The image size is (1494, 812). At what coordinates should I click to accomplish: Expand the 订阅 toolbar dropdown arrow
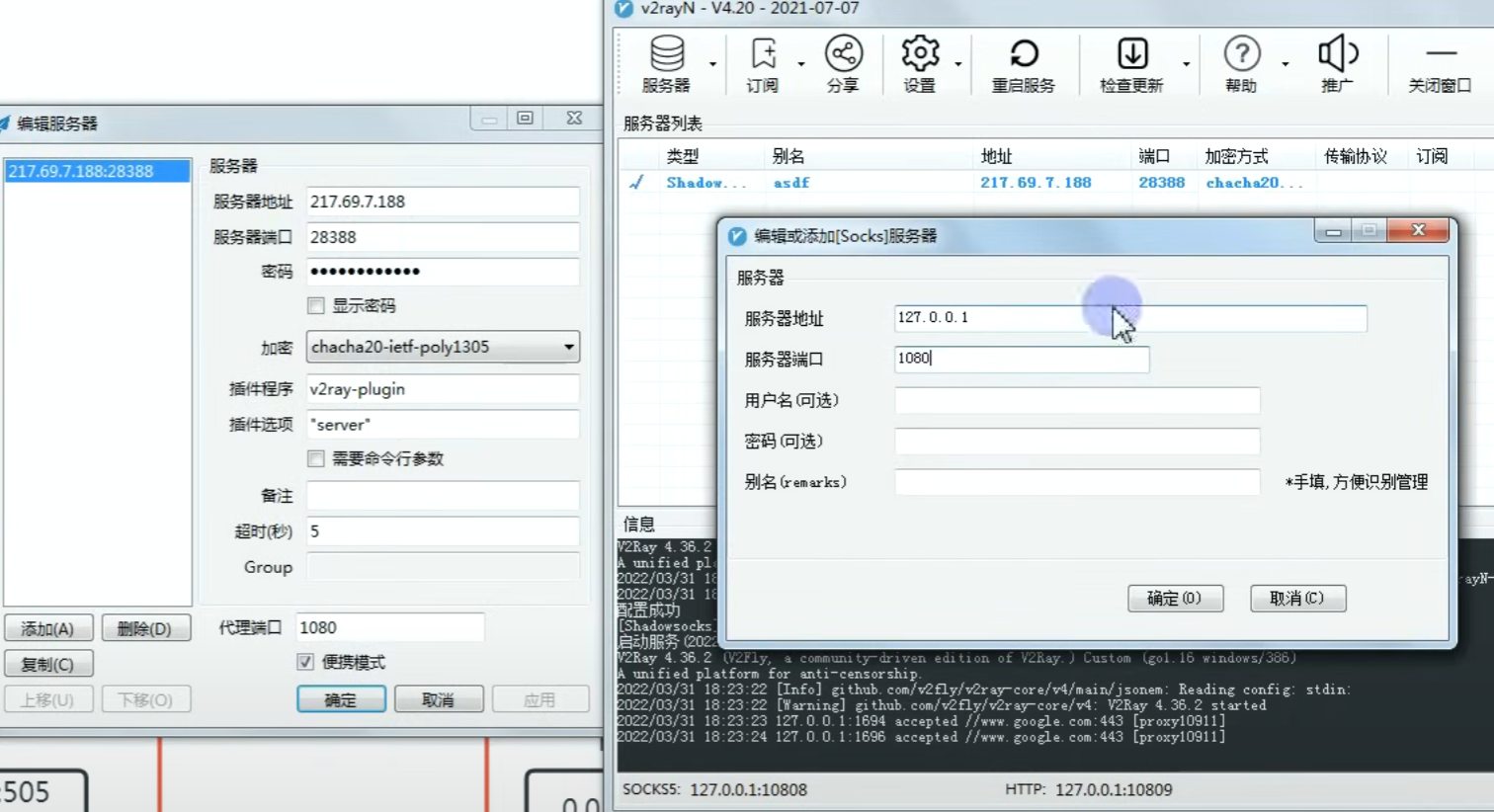click(x=801, y=64)
